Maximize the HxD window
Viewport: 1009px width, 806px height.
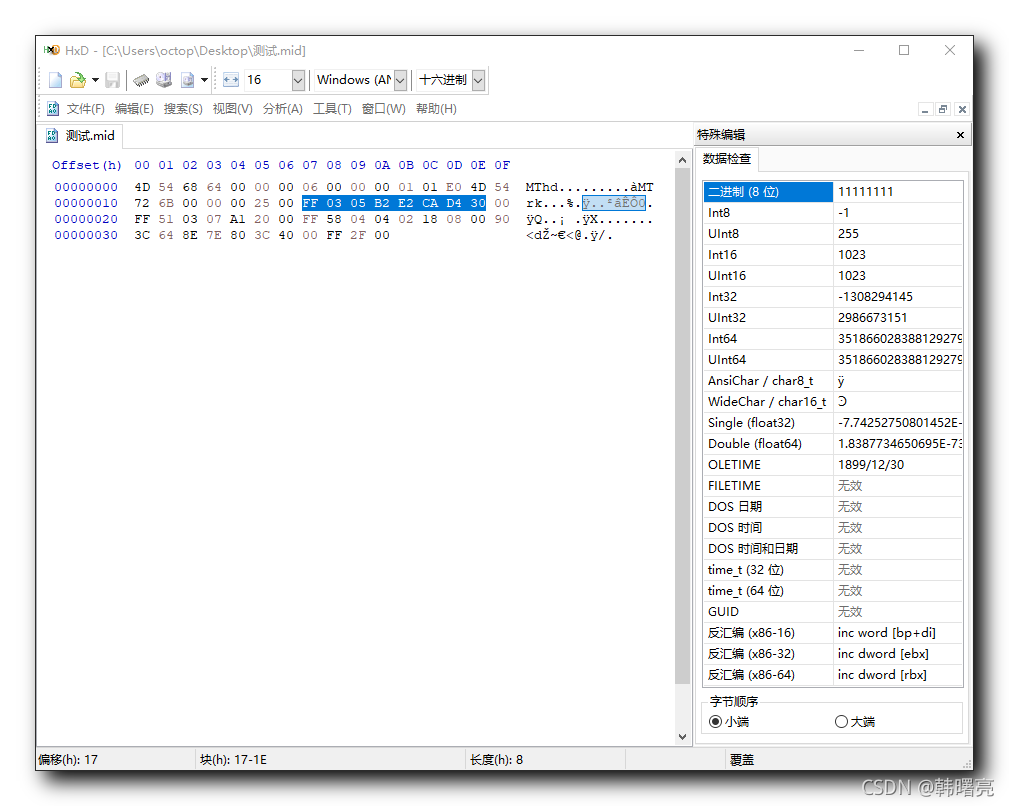point(904,50)
